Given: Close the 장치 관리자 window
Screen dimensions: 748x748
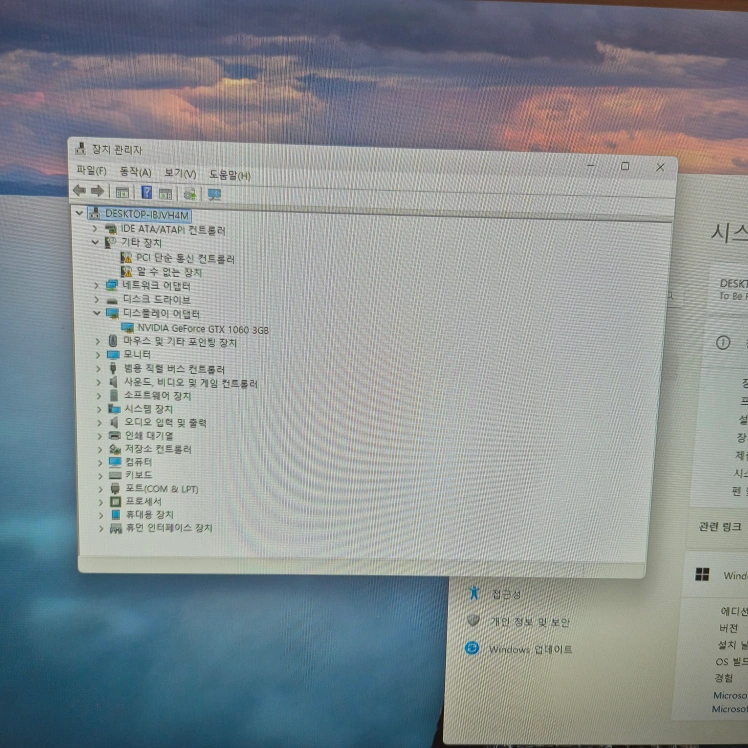Looking at the screenshot, I should point(660,167).
